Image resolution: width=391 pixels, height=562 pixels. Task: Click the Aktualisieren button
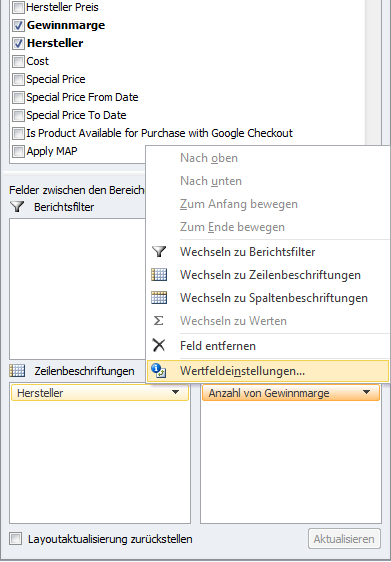tap(344, 539)
